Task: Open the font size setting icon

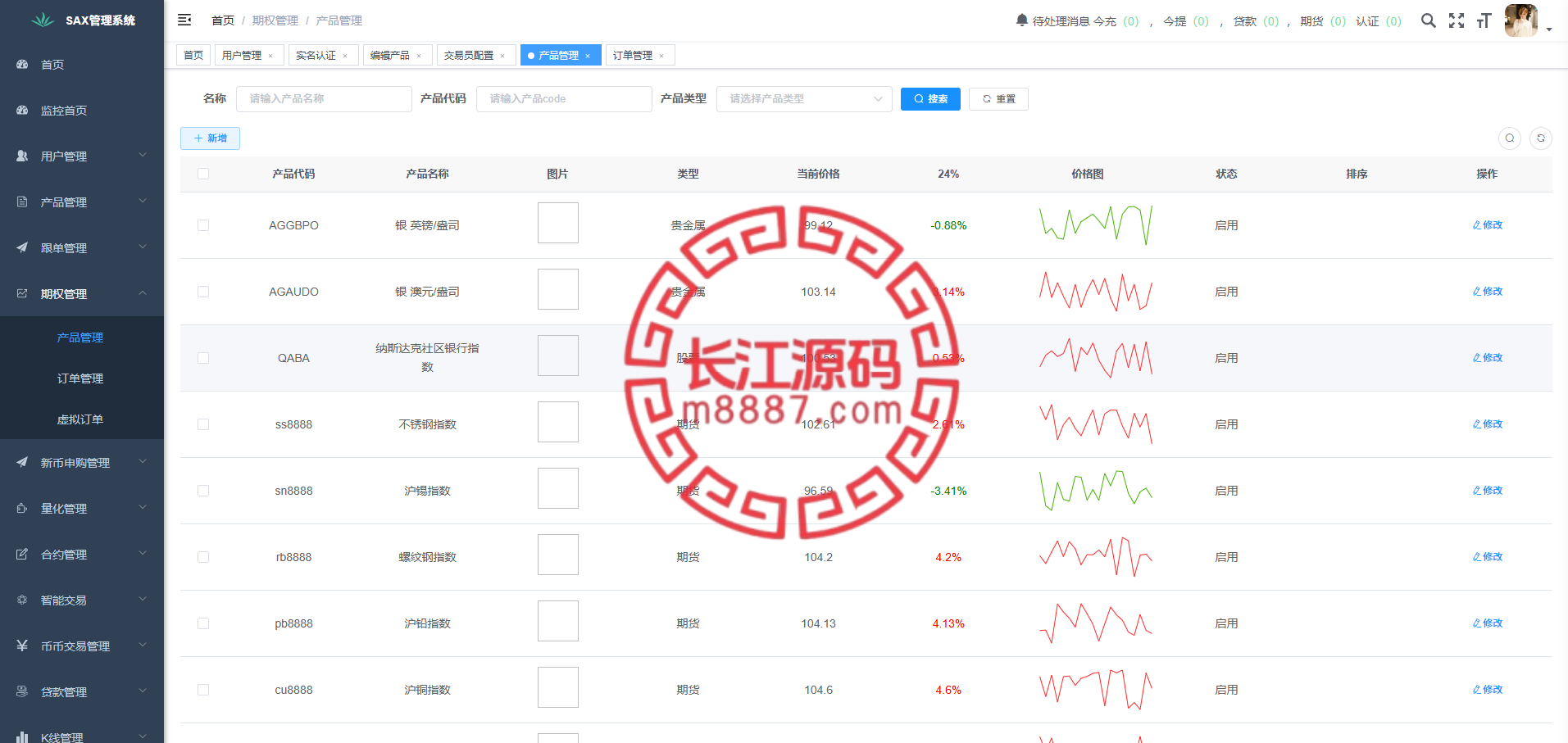Action: click(1484, 20)
